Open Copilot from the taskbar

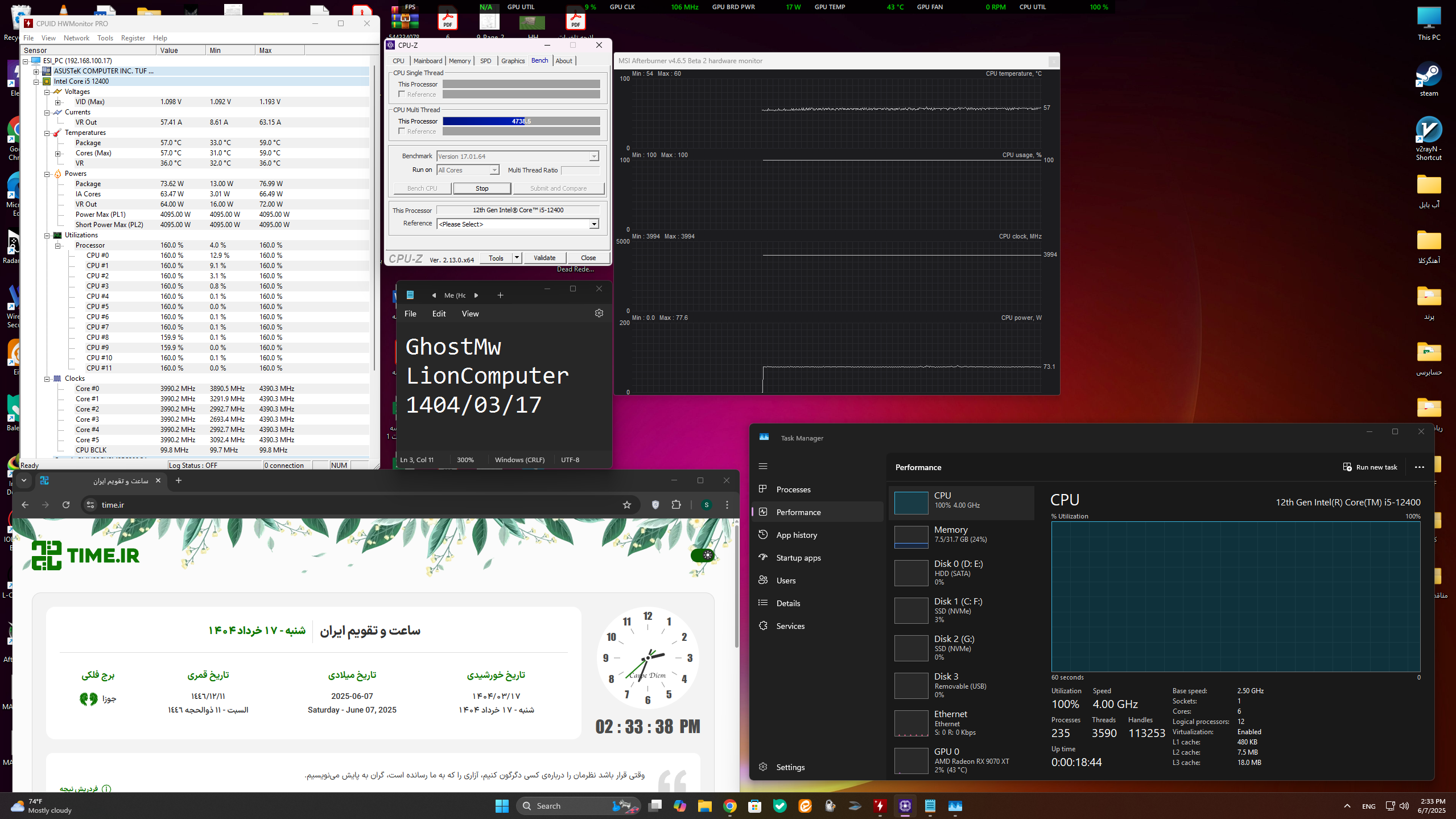pyautogui.click(x=680, y=806)
